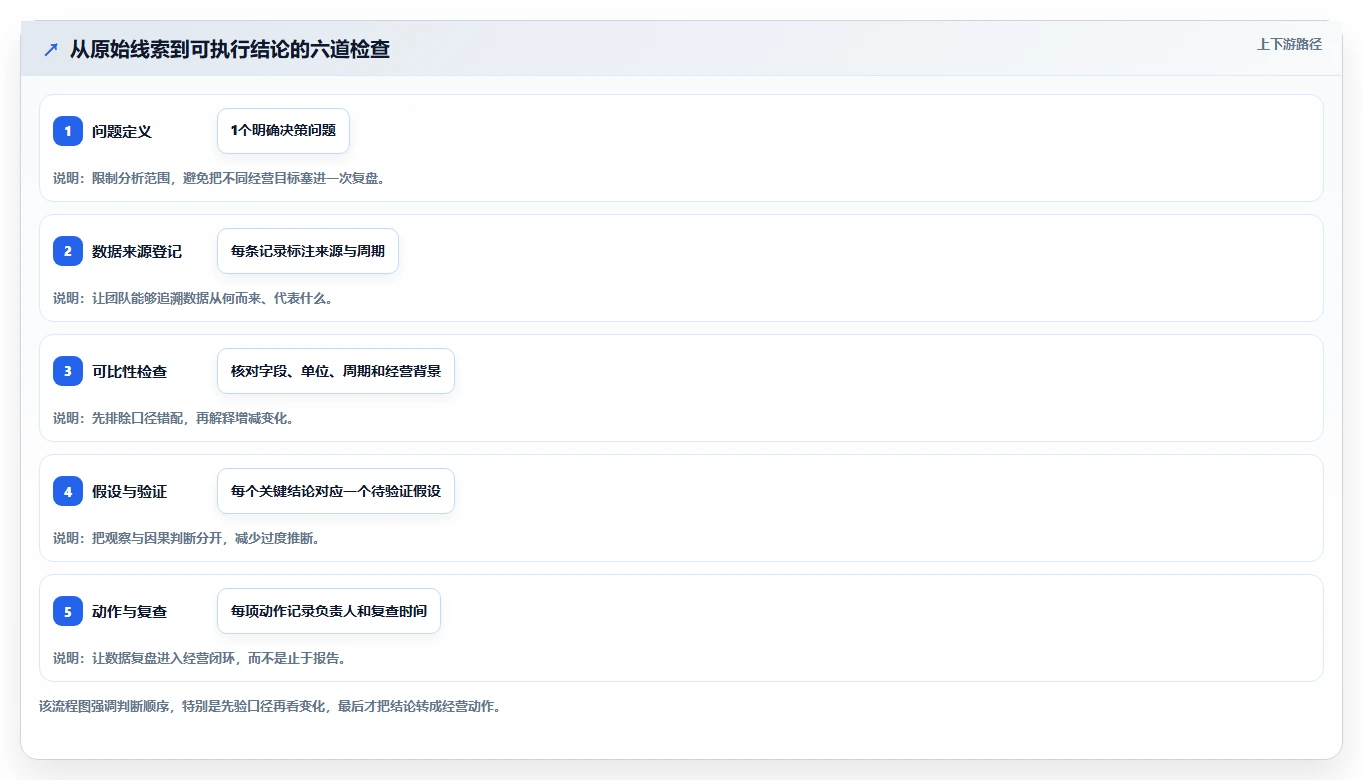
Task: Select the 假设与验证 step title
Action: [x=130, y=491]
